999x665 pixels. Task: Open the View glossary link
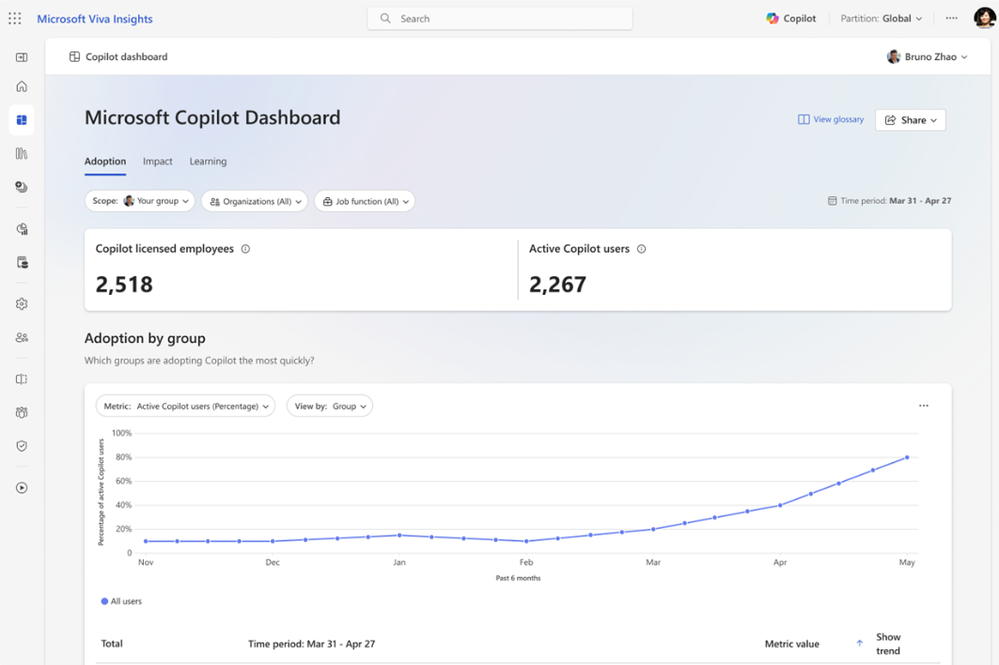click(831, 119)
